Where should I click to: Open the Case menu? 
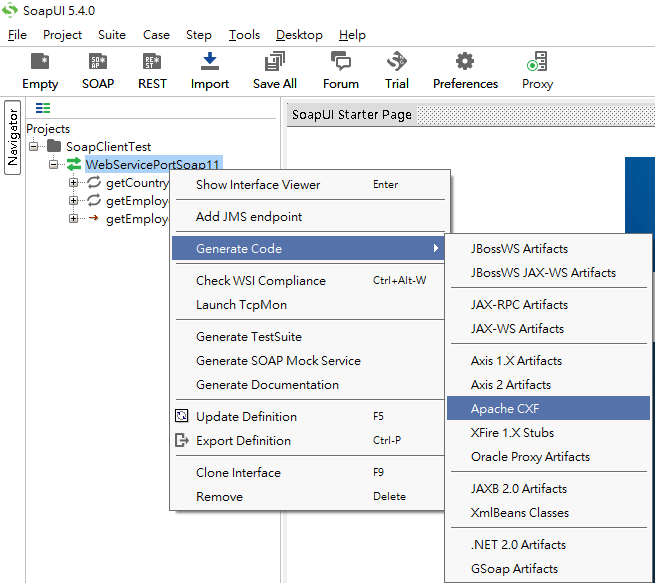(x=156, y=35)
